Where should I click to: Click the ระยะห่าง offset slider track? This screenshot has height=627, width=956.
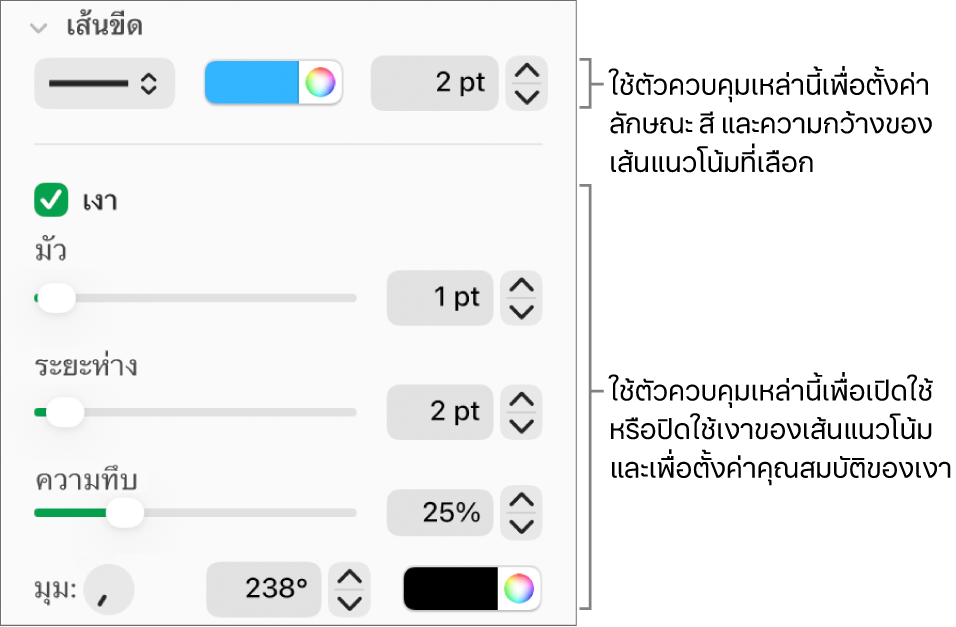pyautogui.click(x=195, y=413)
